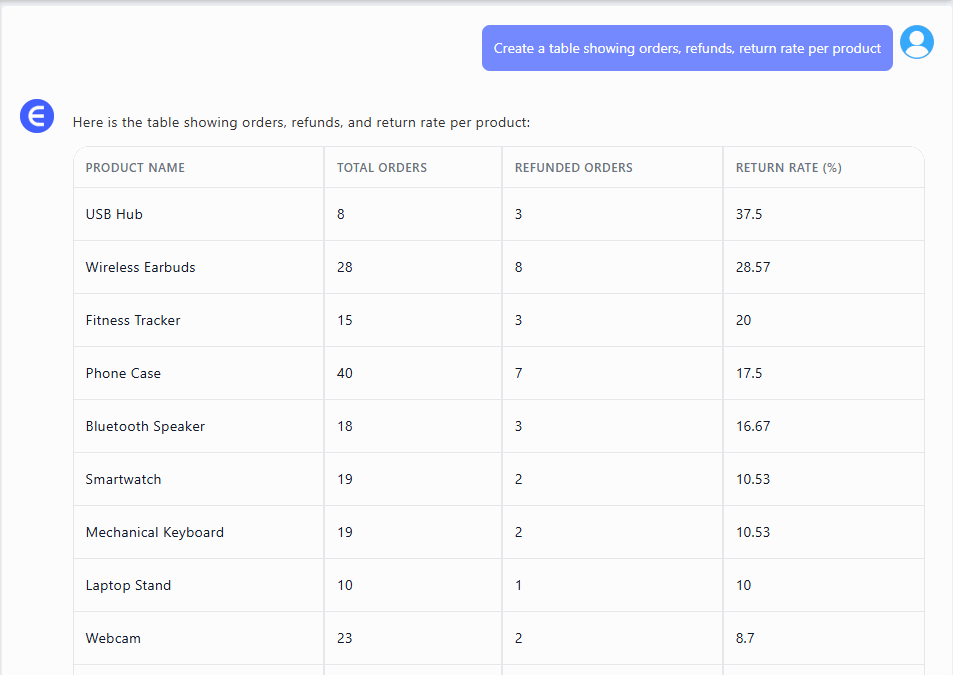The image size is (953, 675).
Task: Click the Wireless Earbuds total orders 28
Action: click(345, 267)
